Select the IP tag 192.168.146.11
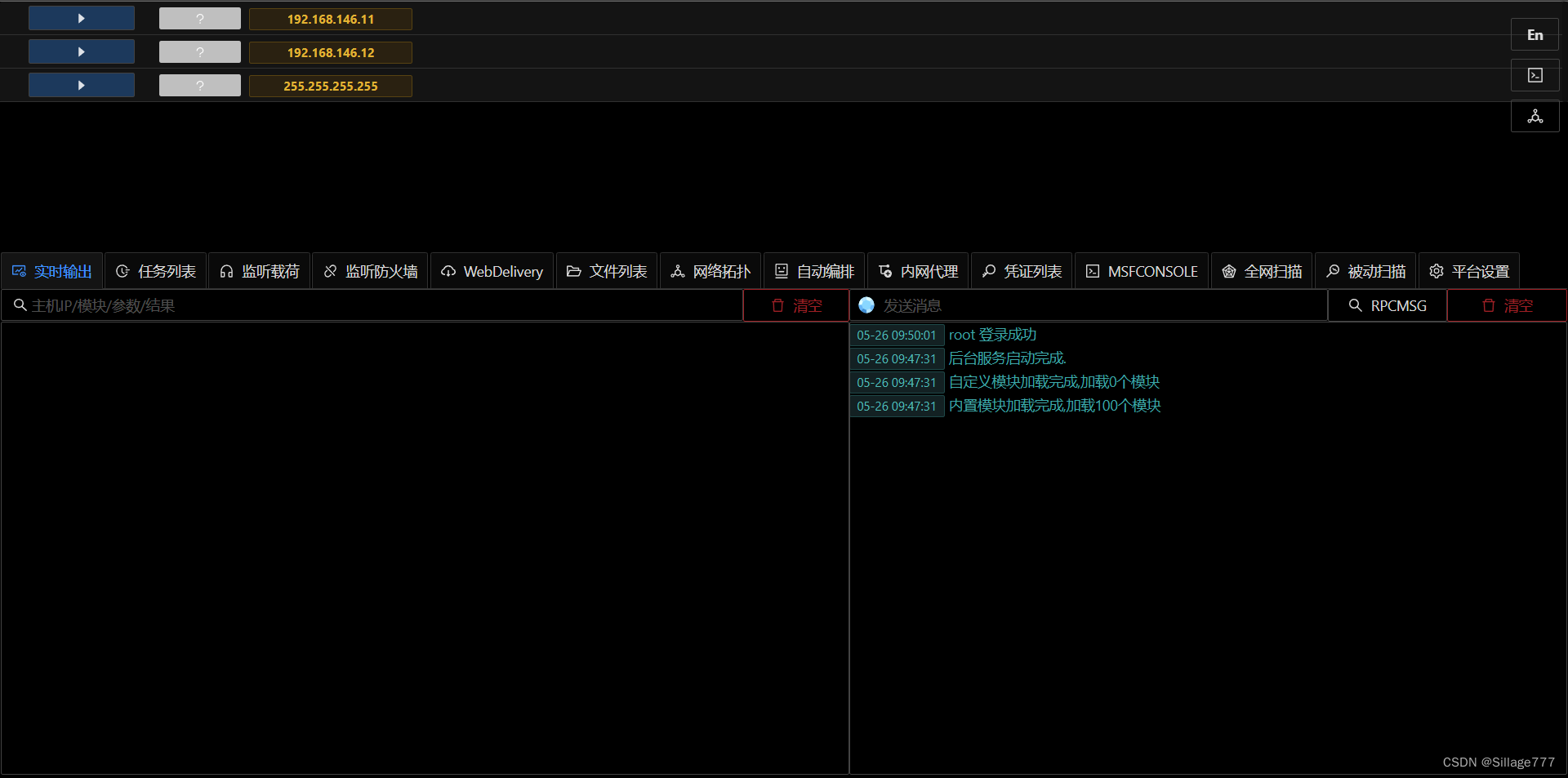This screenshot has width=1568, height=778. (331, 19)
